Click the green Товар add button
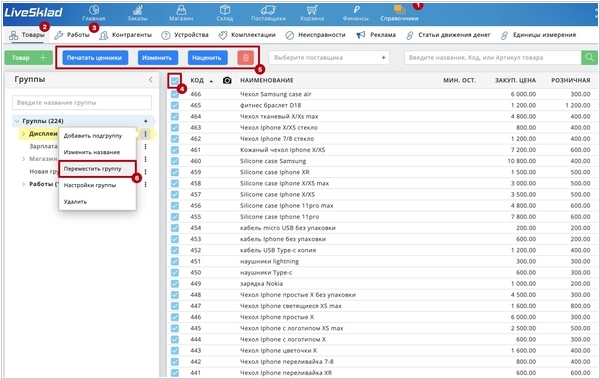 coord(28,58)
